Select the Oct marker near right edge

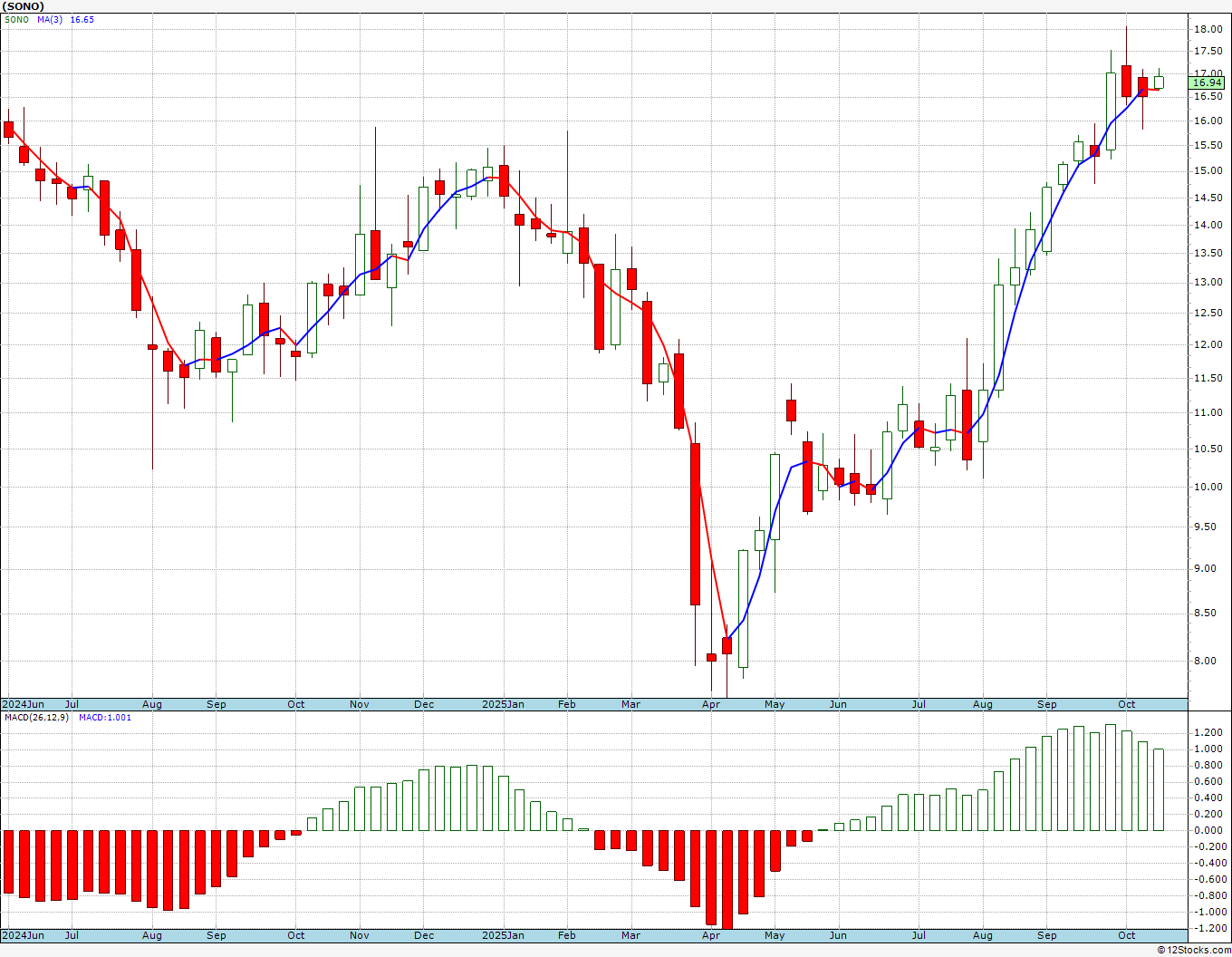pos(1126,704)
